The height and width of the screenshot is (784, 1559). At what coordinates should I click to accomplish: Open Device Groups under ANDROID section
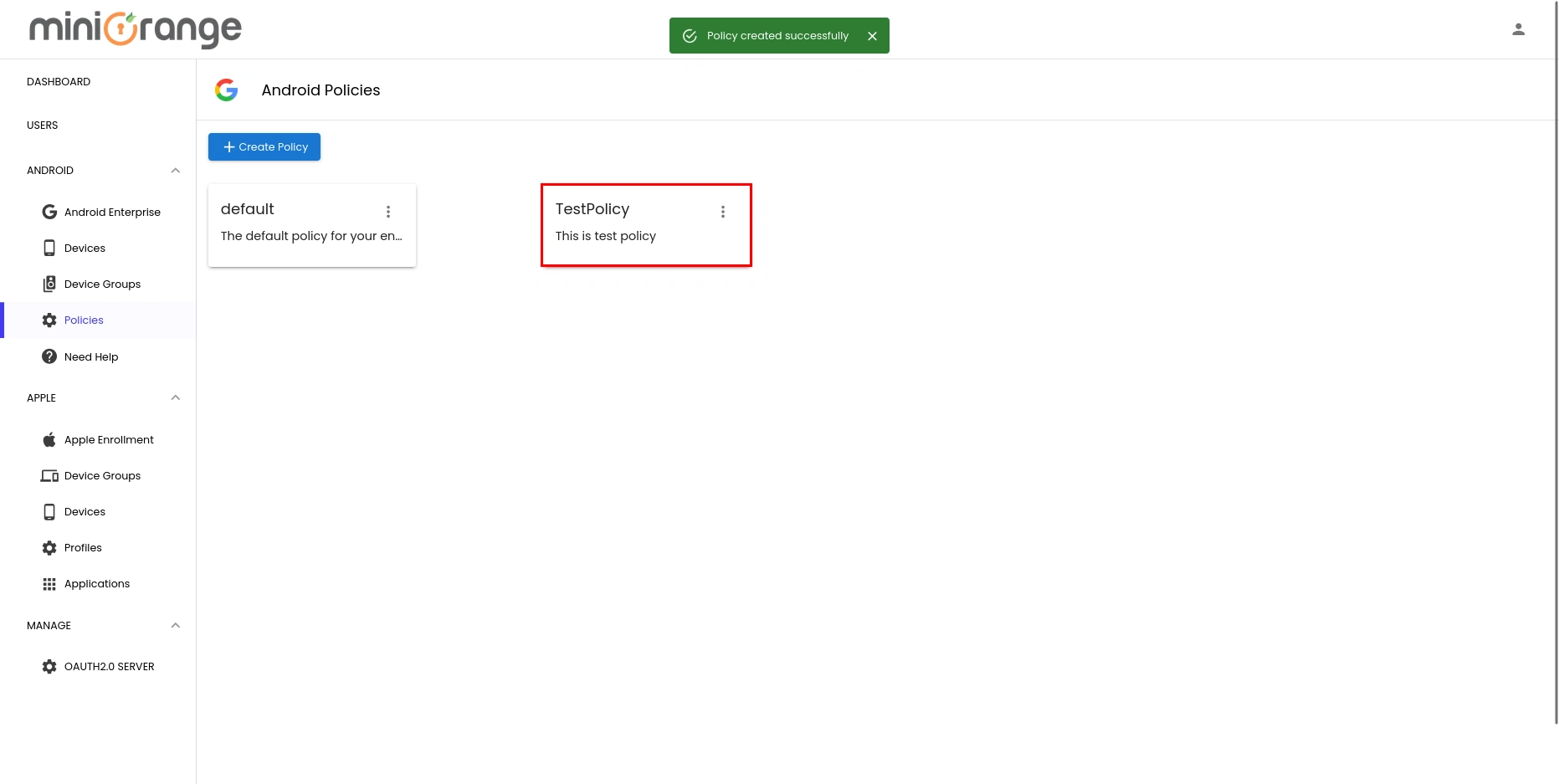click(x=49, y=284)
